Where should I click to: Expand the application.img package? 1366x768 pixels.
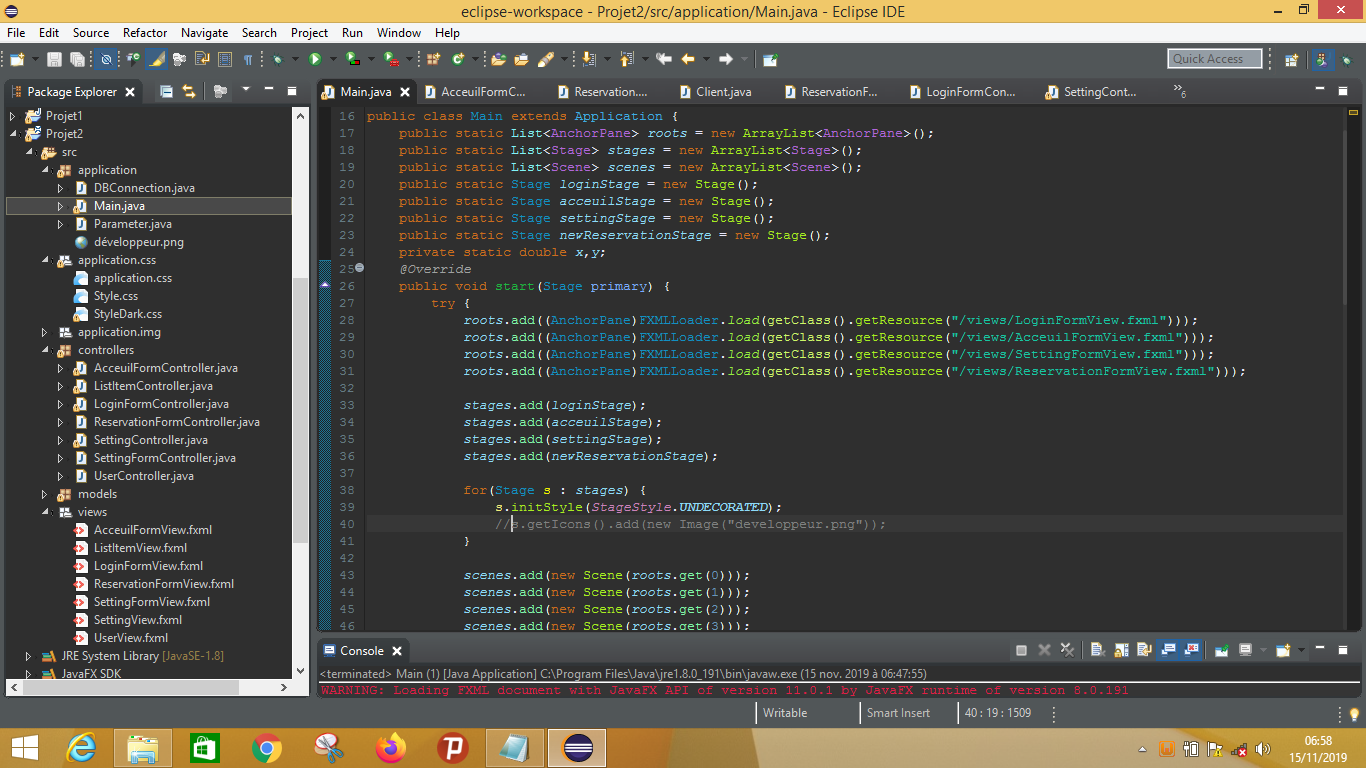coord(45,332)
